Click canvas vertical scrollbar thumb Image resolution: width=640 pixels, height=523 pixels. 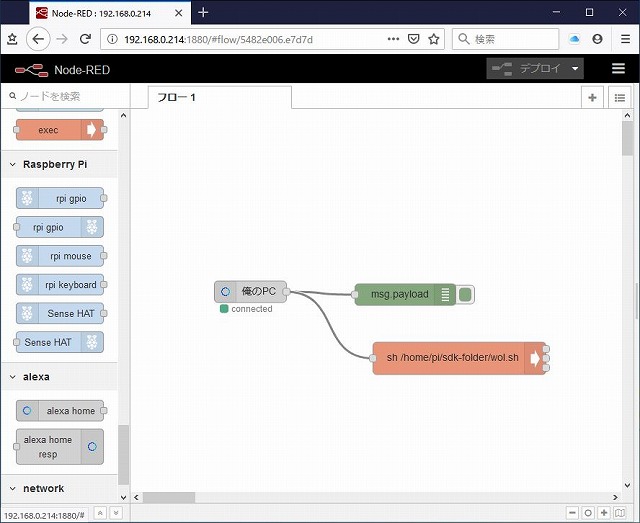coord(627,138)
